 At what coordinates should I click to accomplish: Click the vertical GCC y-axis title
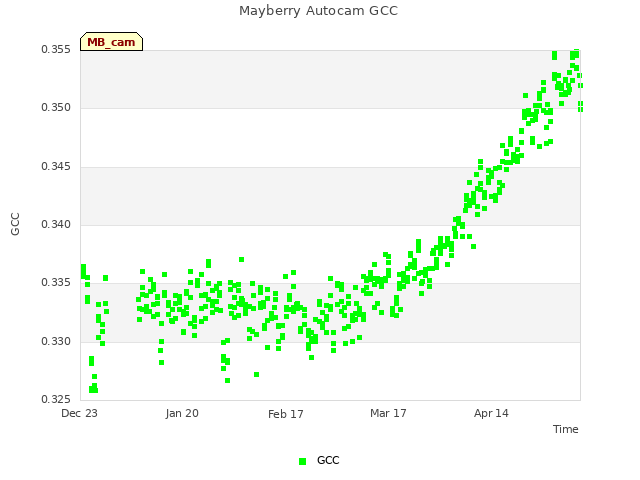click(x=15, y=224)
